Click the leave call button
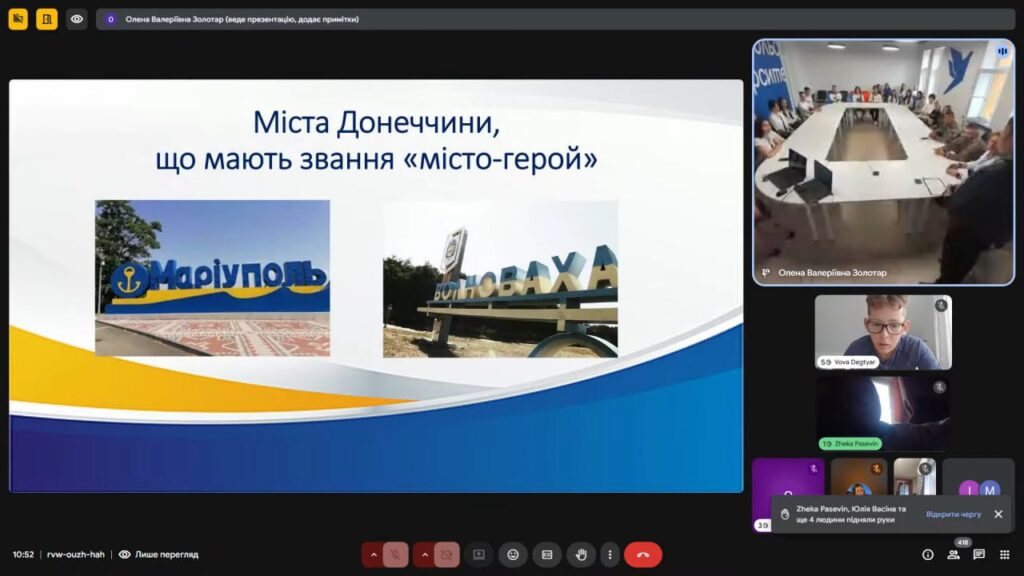Image resolution: width=1024 pixels, height=576 pixels. 642,554
